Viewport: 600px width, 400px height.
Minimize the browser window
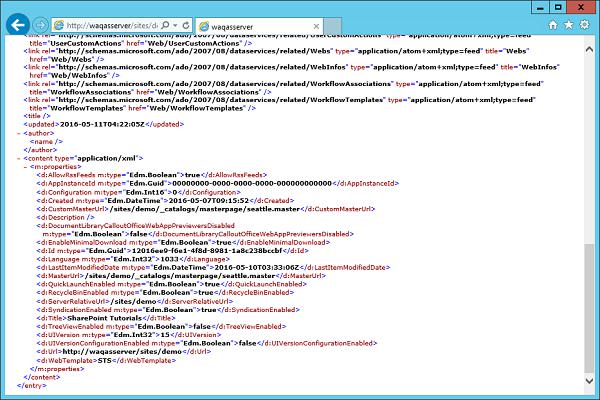540,8
